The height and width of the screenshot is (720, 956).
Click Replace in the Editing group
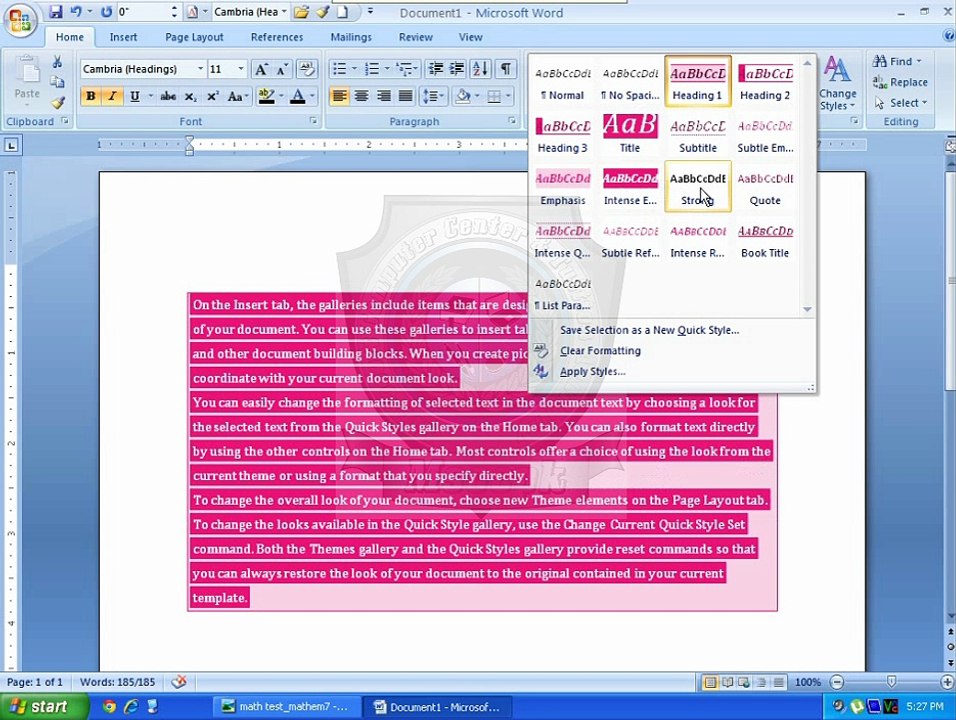click(x=900, y=82)
